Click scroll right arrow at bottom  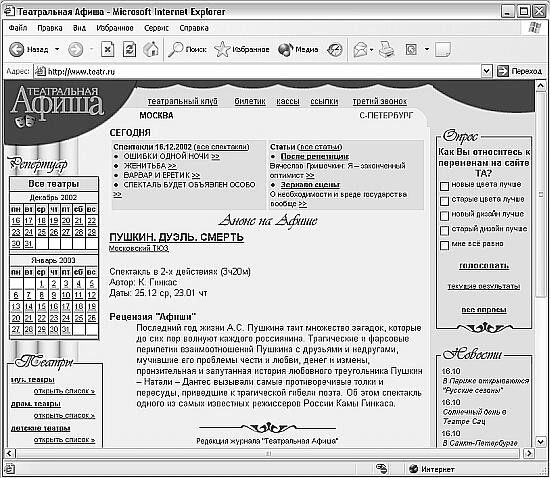coord(529,453)
